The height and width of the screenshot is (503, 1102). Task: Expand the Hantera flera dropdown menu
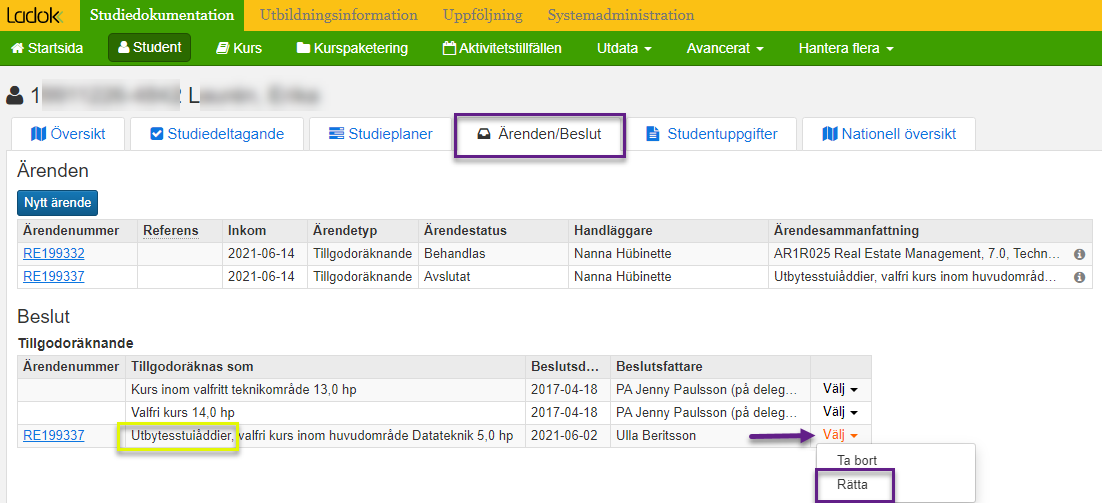pos(846,48)
